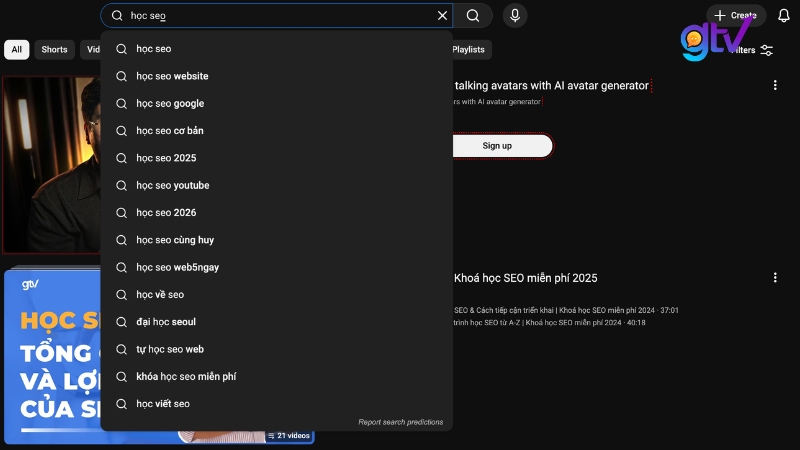Image resolution: width=800 pixels, height=450 pixels.
Task: Start voice search with the microphone icon
Action: click(x=514, y=16)
